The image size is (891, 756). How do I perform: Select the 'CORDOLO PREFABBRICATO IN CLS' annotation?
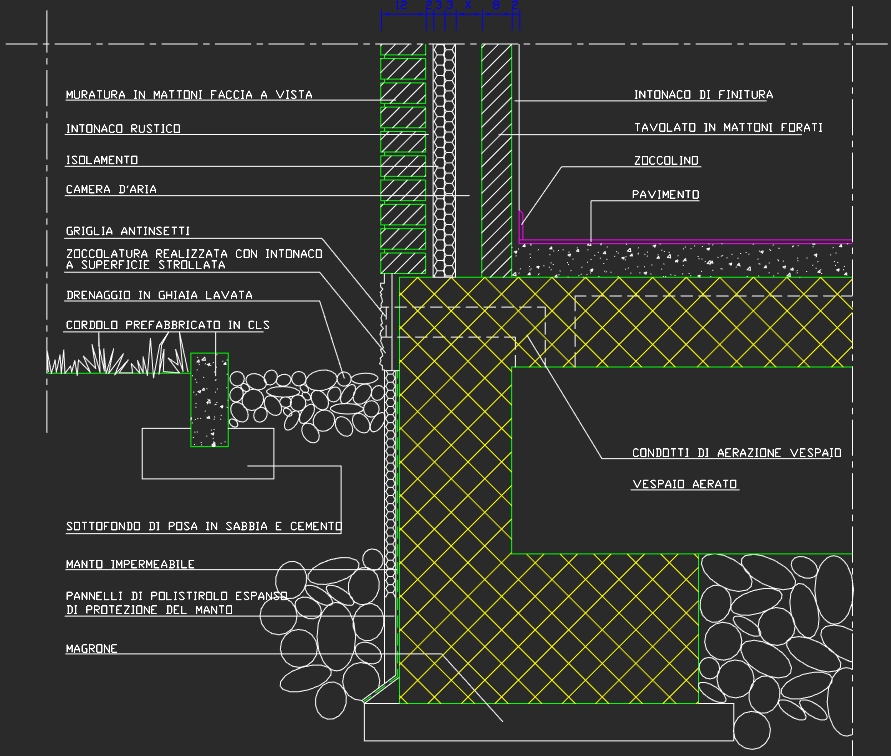[167, 325]
